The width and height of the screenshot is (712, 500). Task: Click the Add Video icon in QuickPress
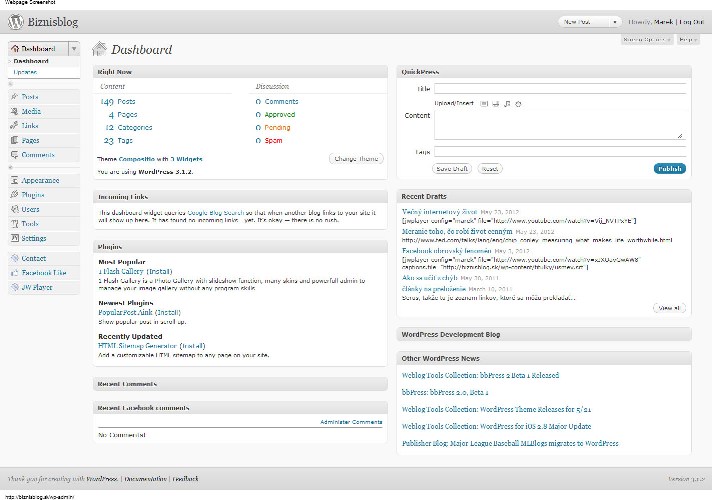pyautogui.click(x=495, y=104)
